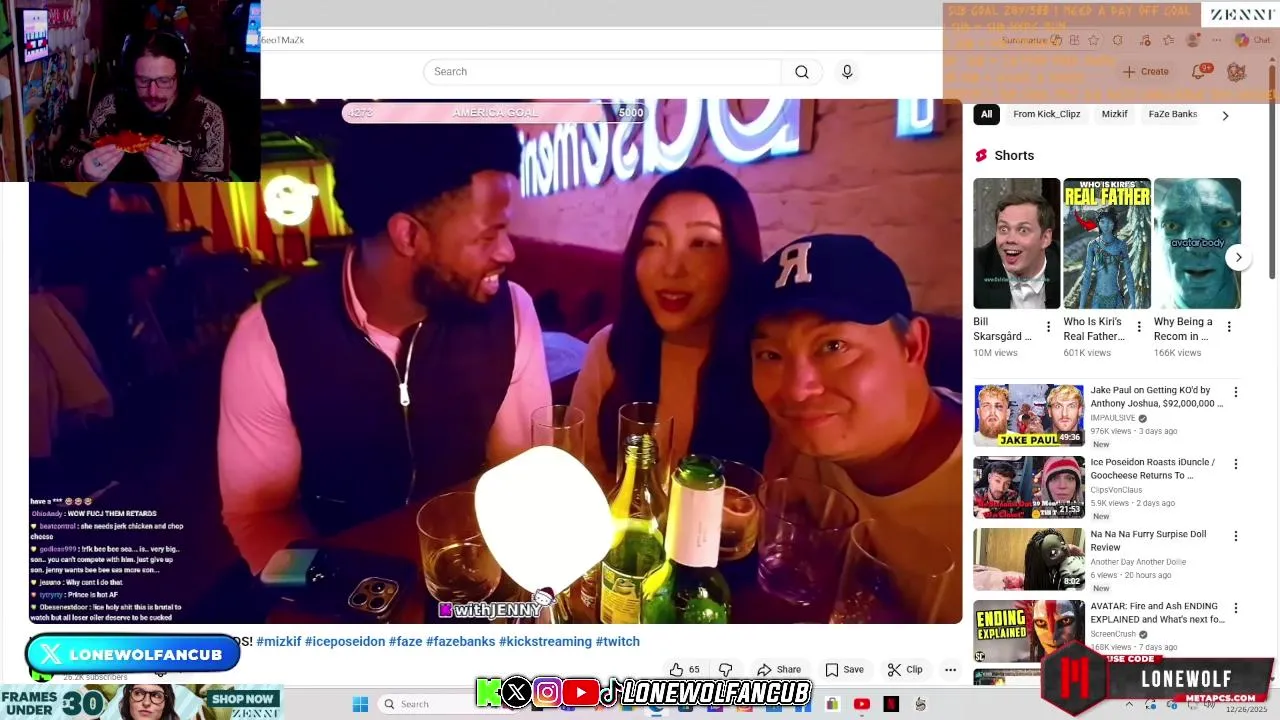
Task: Open the browser favorites list icon
Action: 1168,41
